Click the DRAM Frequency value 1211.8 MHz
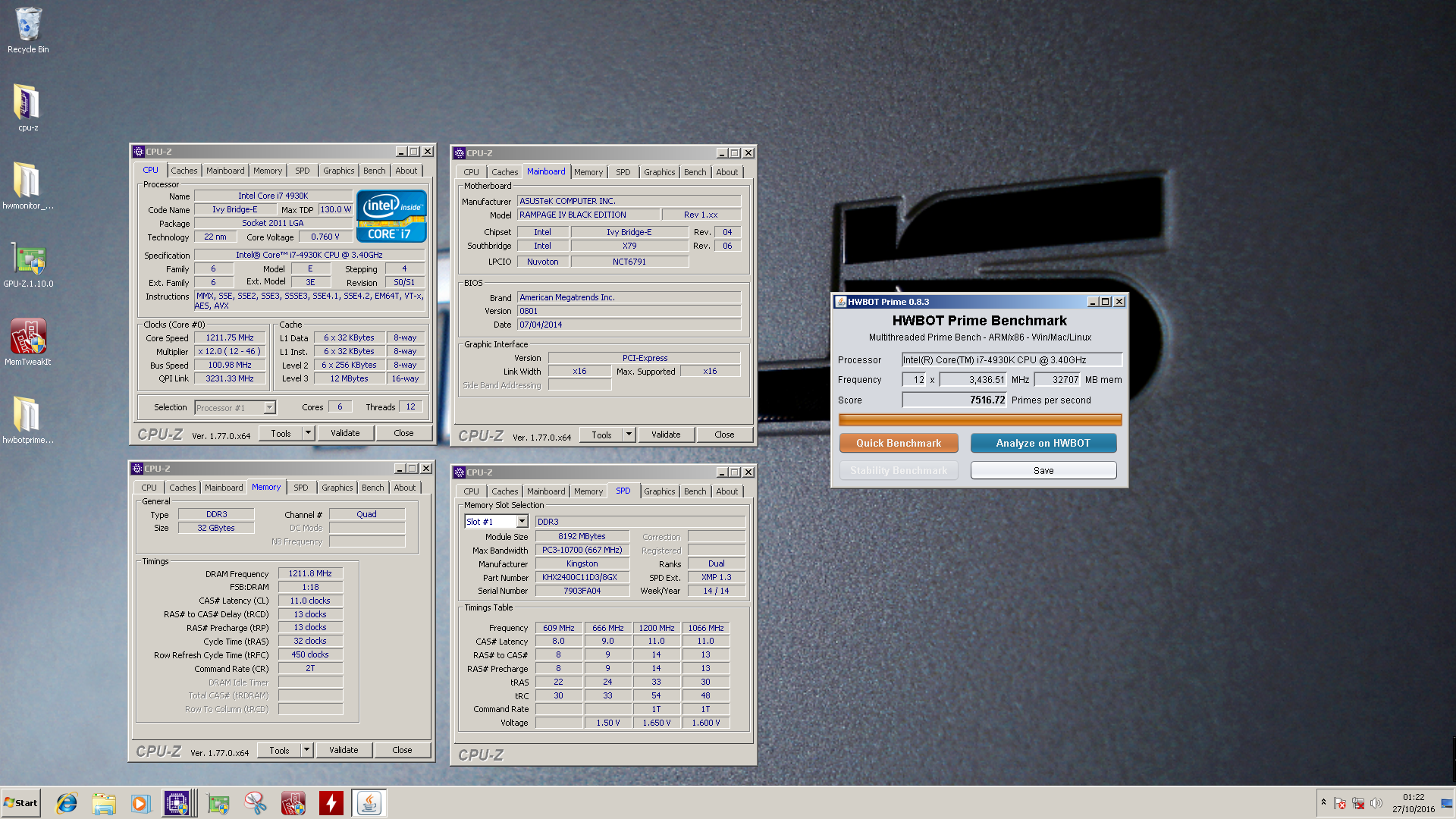1456x819 pixels. click(310, 574)
